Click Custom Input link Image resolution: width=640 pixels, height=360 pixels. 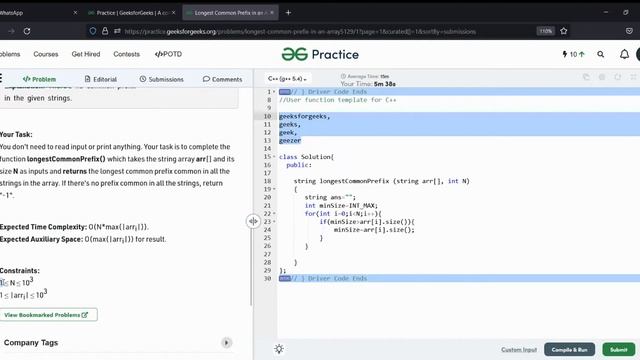(x=519, y=350)
